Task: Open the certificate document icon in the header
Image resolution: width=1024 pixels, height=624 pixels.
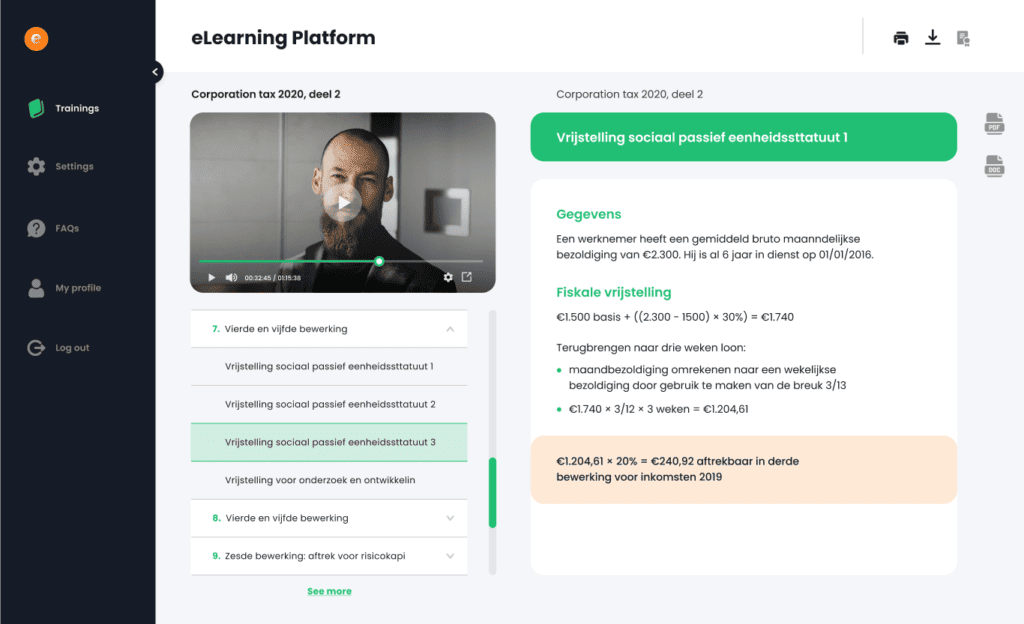Action: click(963, 37)
